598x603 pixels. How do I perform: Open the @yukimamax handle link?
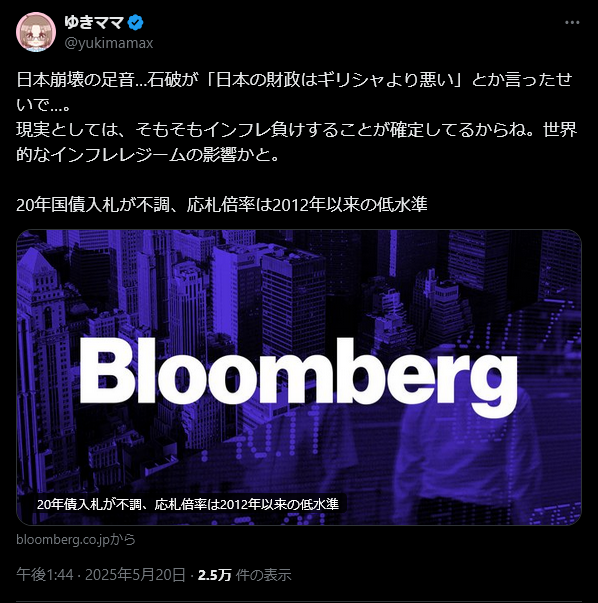(109, 43)
